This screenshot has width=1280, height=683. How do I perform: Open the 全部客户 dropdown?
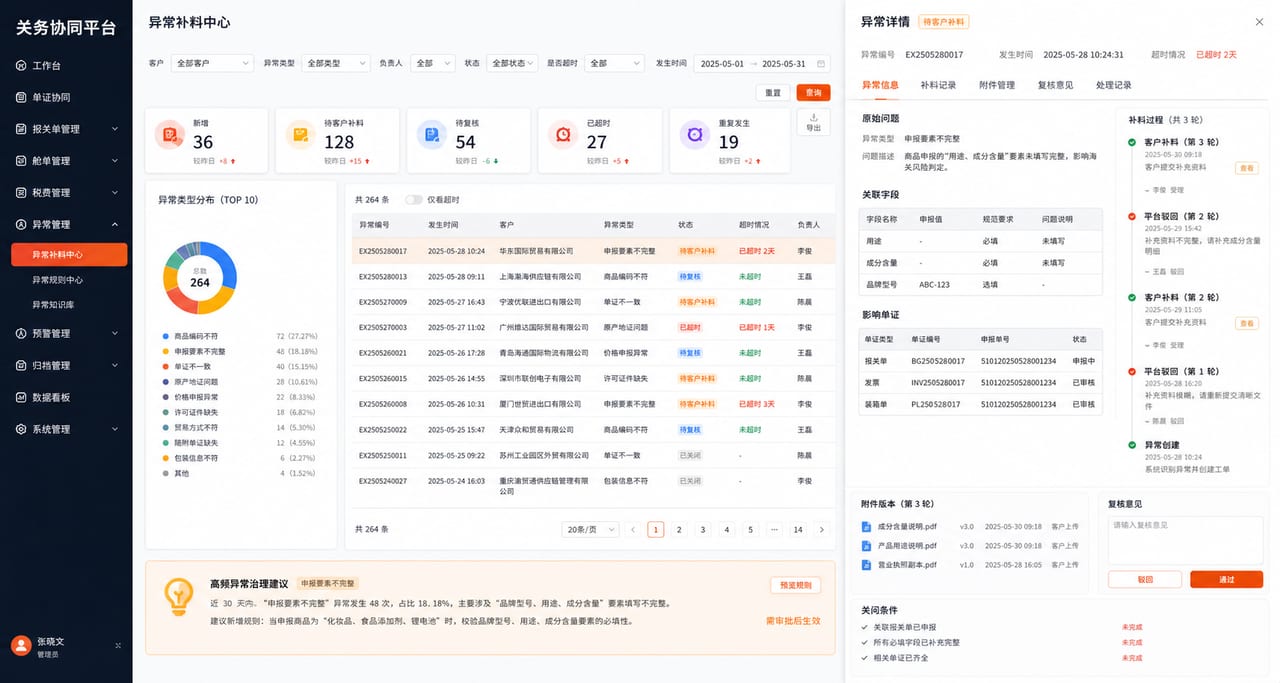point(212,63)
